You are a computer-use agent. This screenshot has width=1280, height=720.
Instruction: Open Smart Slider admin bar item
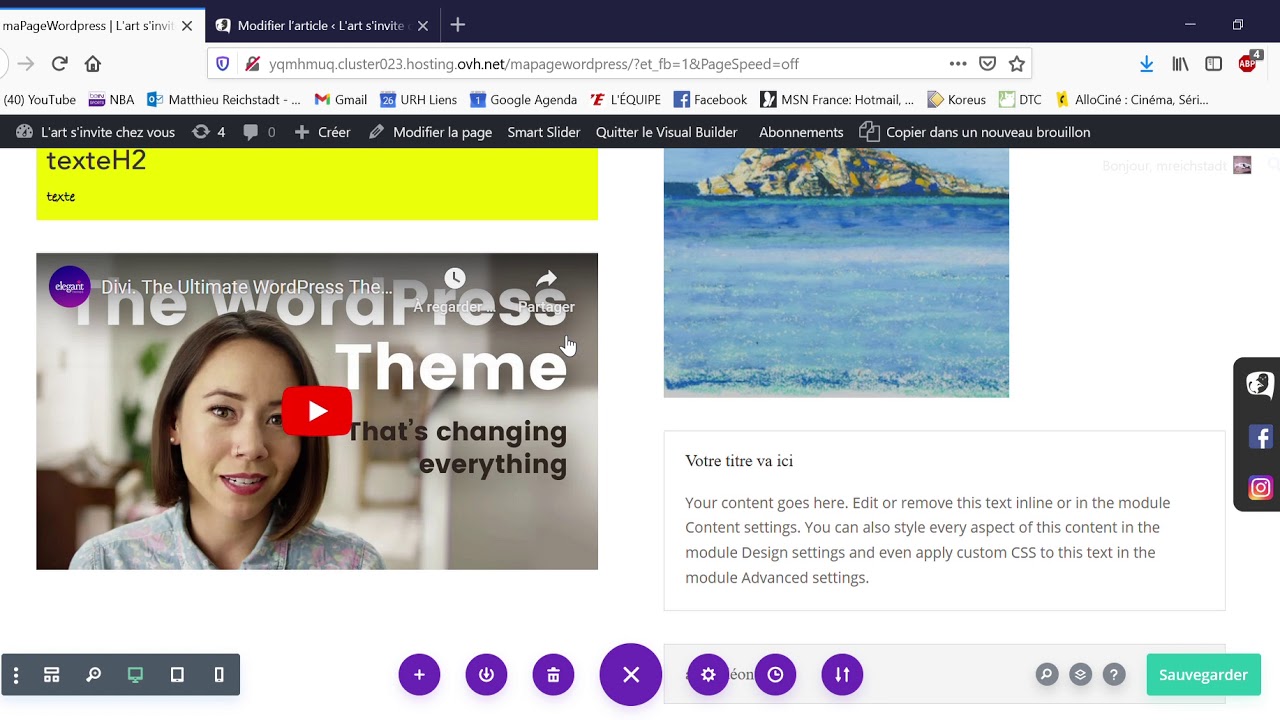coord(544,132)
